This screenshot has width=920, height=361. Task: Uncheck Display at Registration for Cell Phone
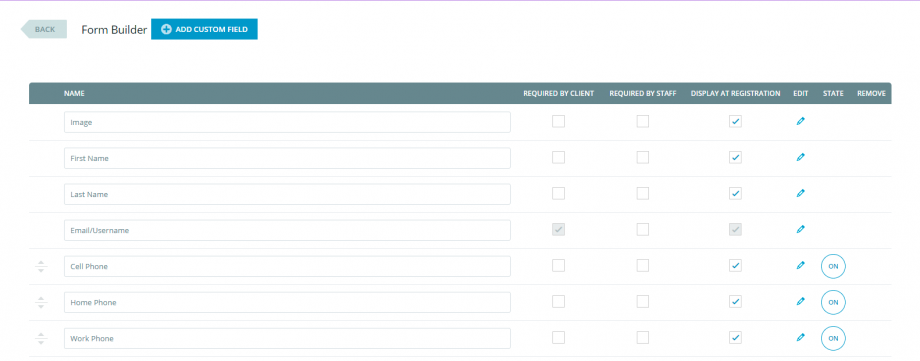pos(735,265)
